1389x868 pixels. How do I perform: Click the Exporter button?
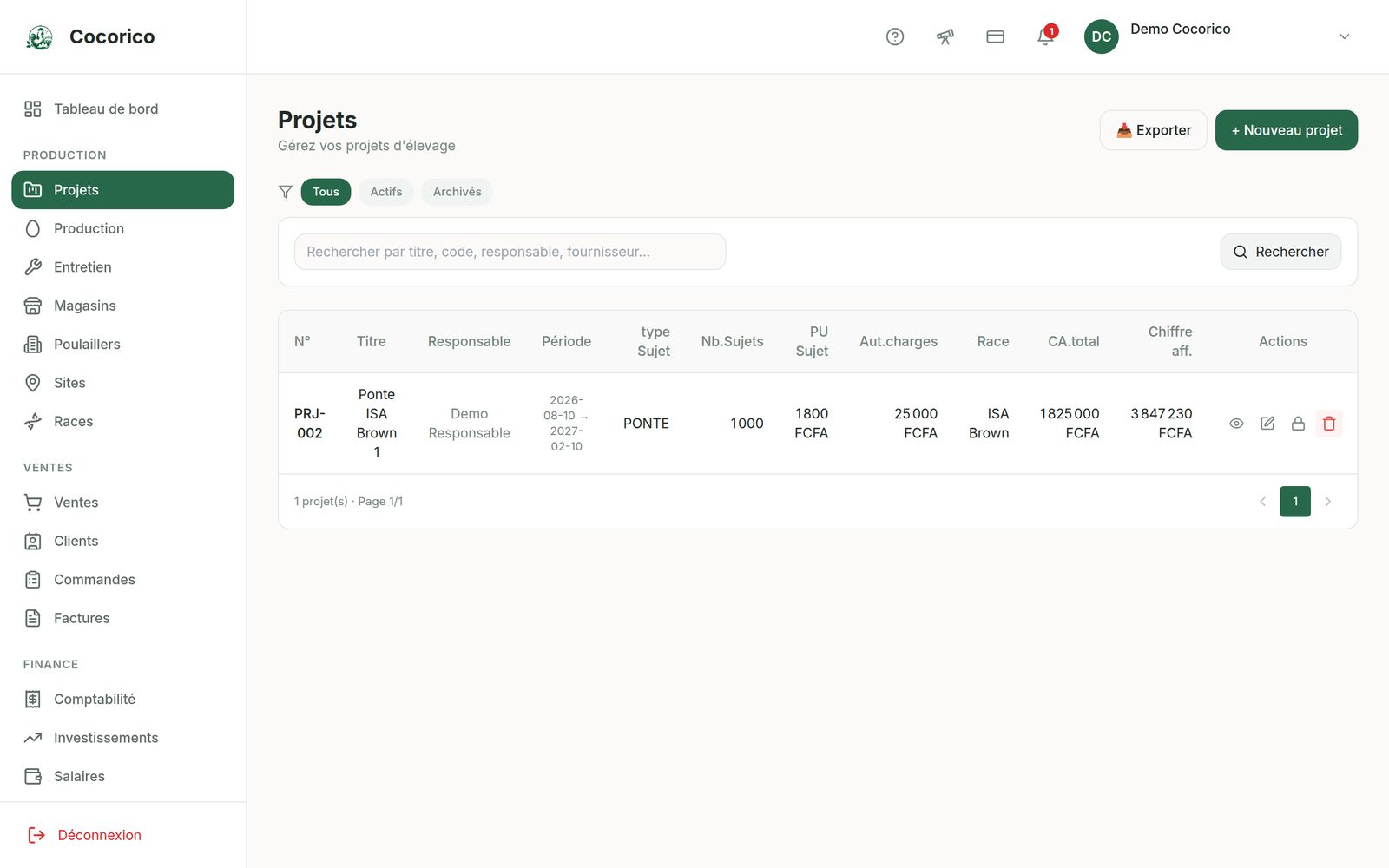pos(1153,130)
